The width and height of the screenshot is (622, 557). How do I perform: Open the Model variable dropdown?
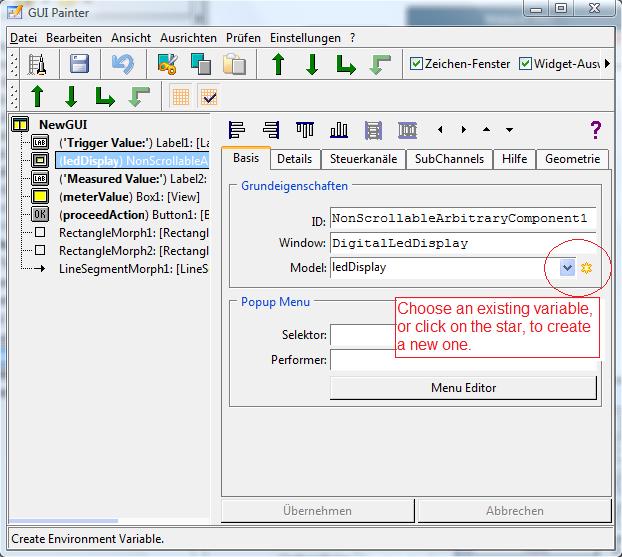(x=567, y=268)
